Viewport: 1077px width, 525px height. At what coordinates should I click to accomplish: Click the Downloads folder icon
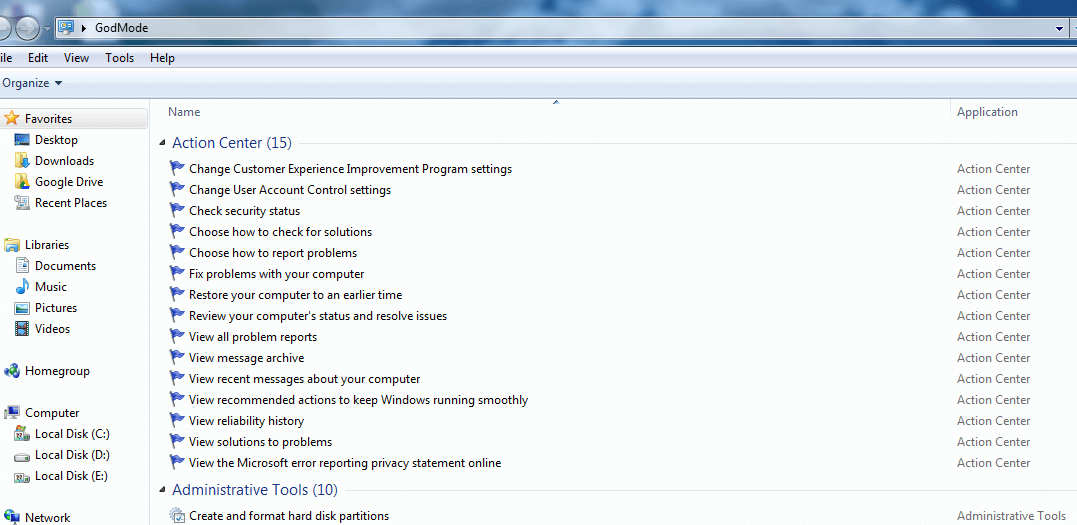(22, 161)
